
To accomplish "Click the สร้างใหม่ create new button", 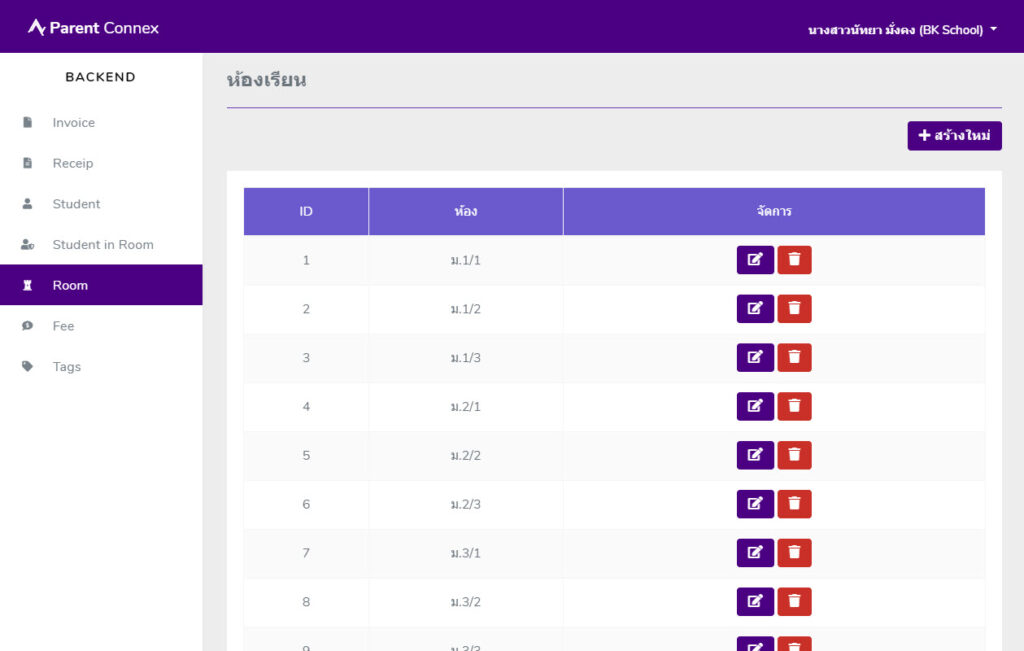I will (x=954, y=136).
